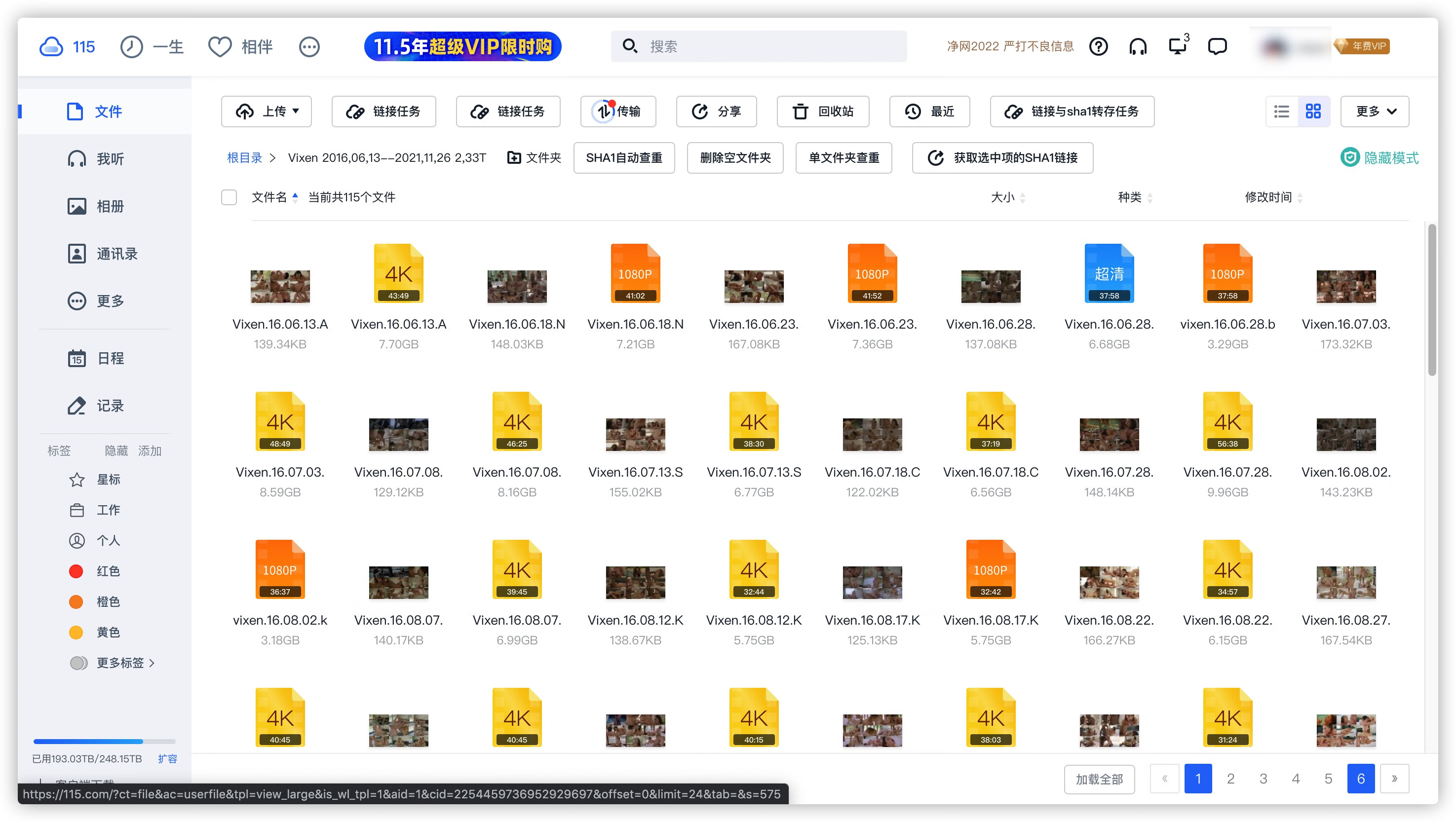The image size is (1456, 822).
Task: Go to page 2
Action: tap(1230, 779)
